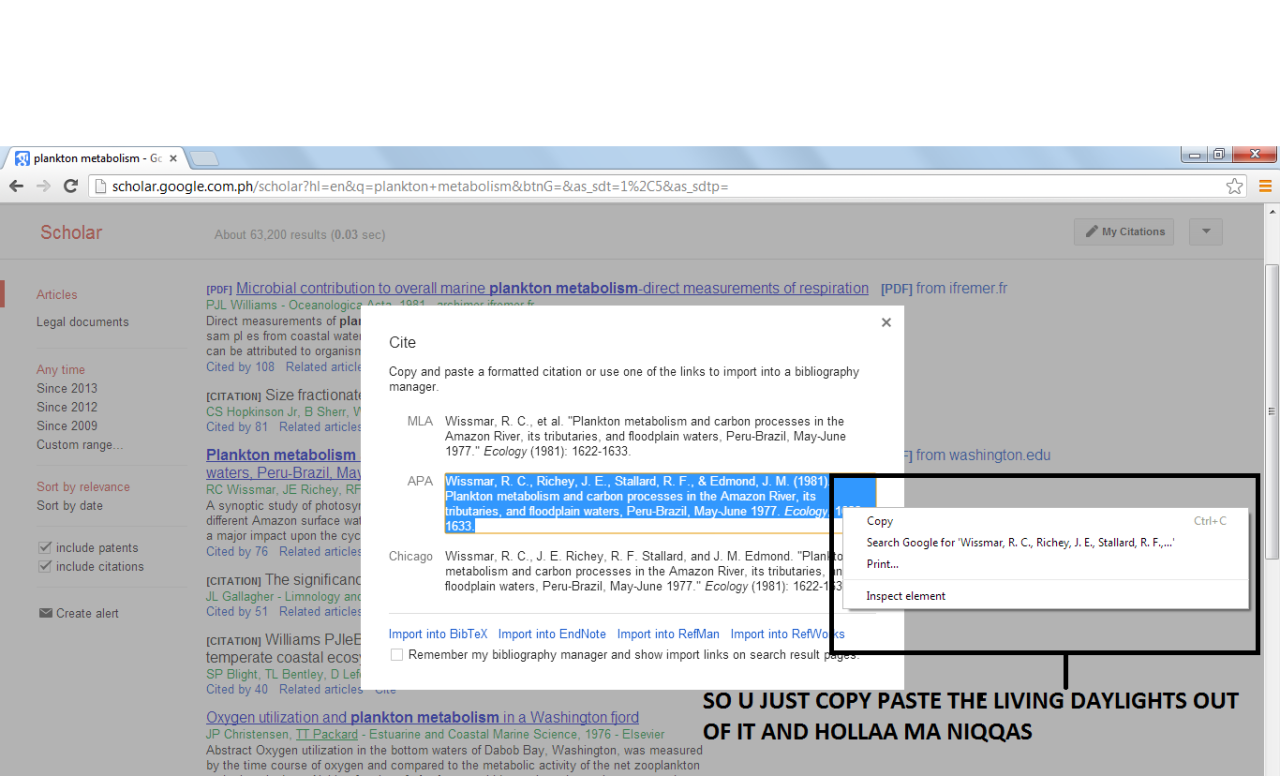Choose Any time filter

coord(61,370)
